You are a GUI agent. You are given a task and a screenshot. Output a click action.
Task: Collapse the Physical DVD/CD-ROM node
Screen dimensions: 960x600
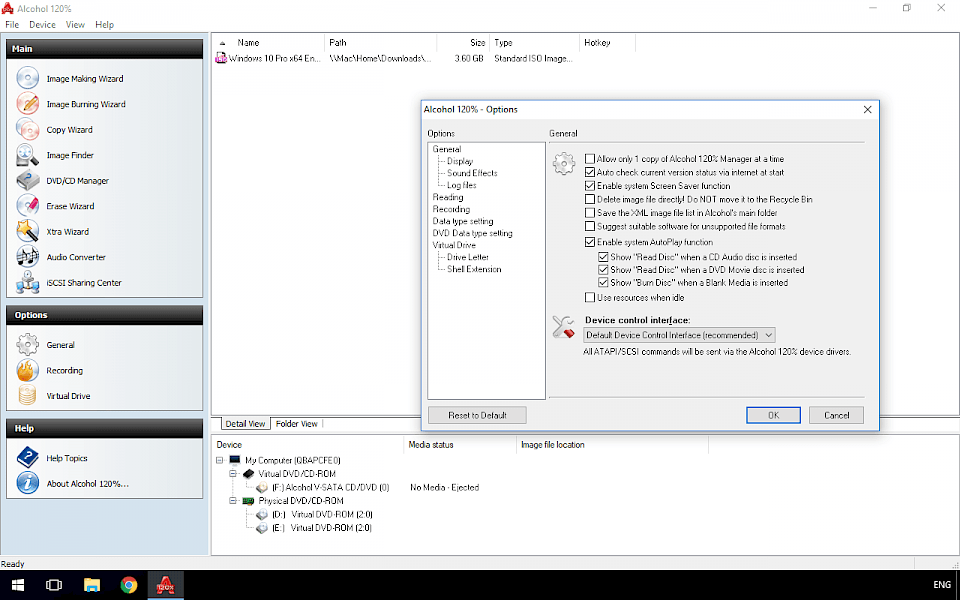233,501
